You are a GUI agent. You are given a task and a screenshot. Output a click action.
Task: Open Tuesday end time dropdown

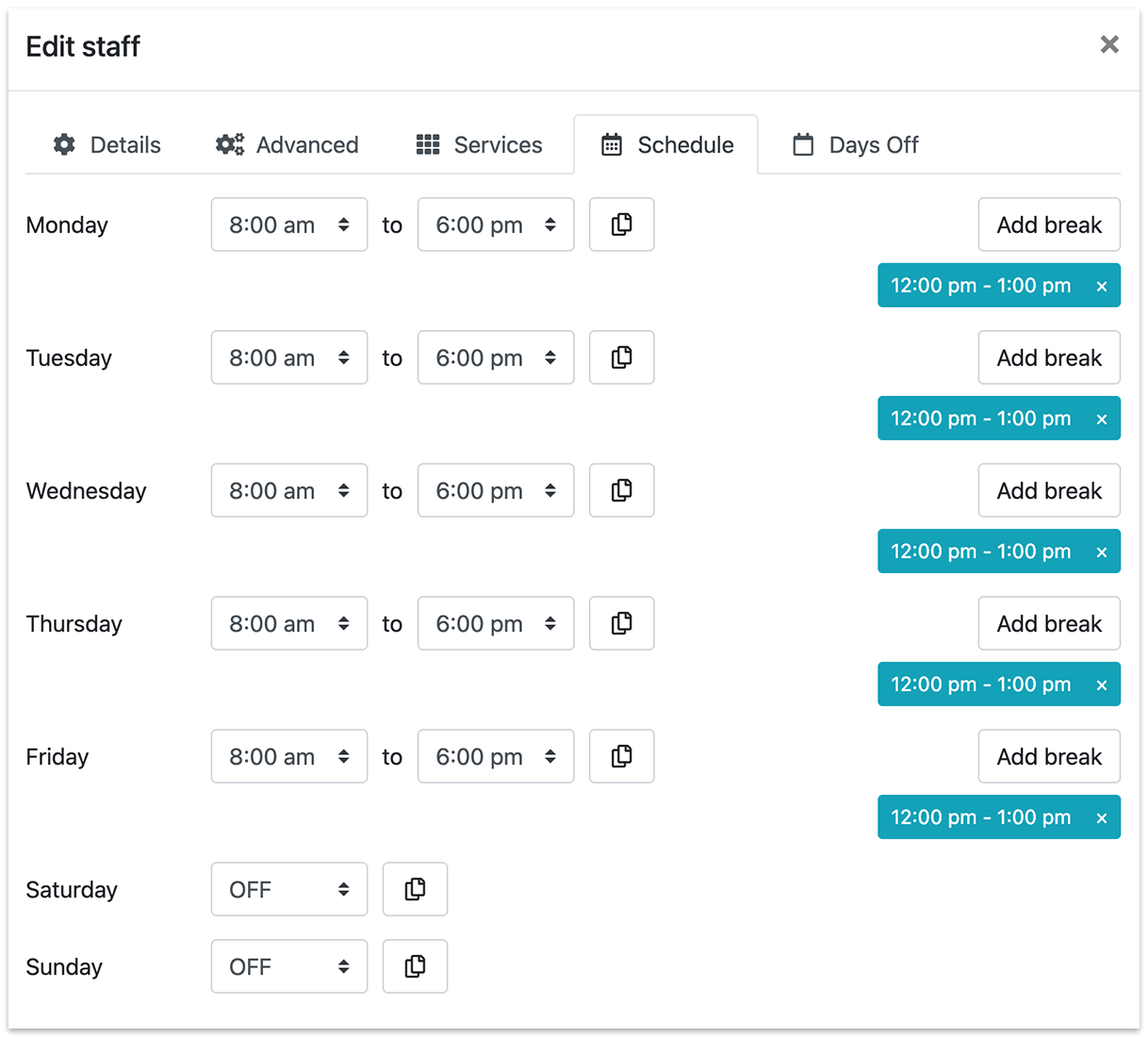tap(496, 357)
